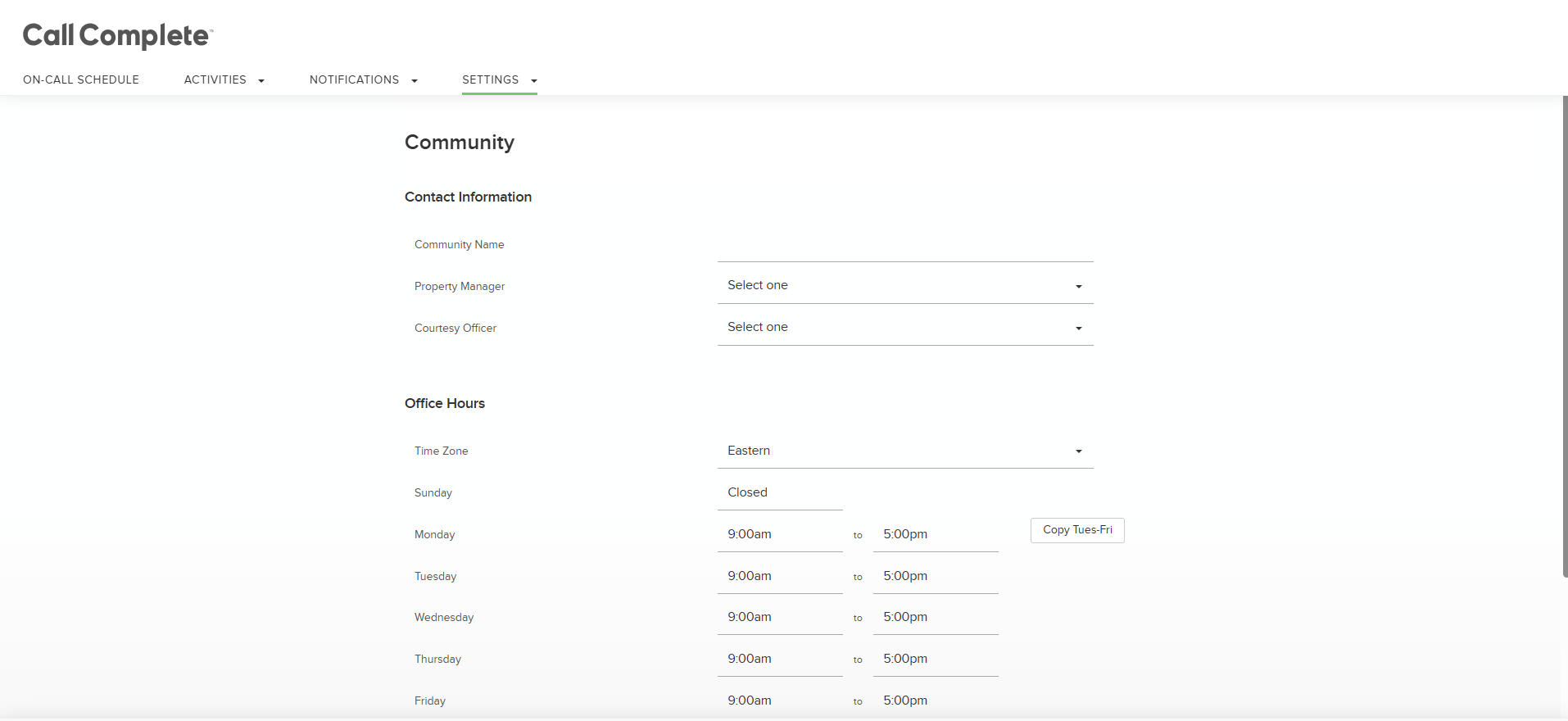Change the Tuesday opening time
The width and height of the screenshot is (1568, 721).
click(x=780, y=576)
